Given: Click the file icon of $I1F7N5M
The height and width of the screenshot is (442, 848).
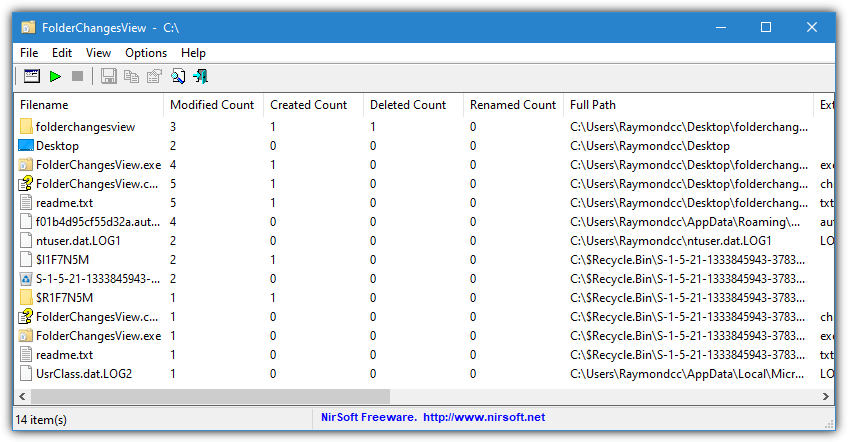Looking at the screenshot, I should coord(26,260).
